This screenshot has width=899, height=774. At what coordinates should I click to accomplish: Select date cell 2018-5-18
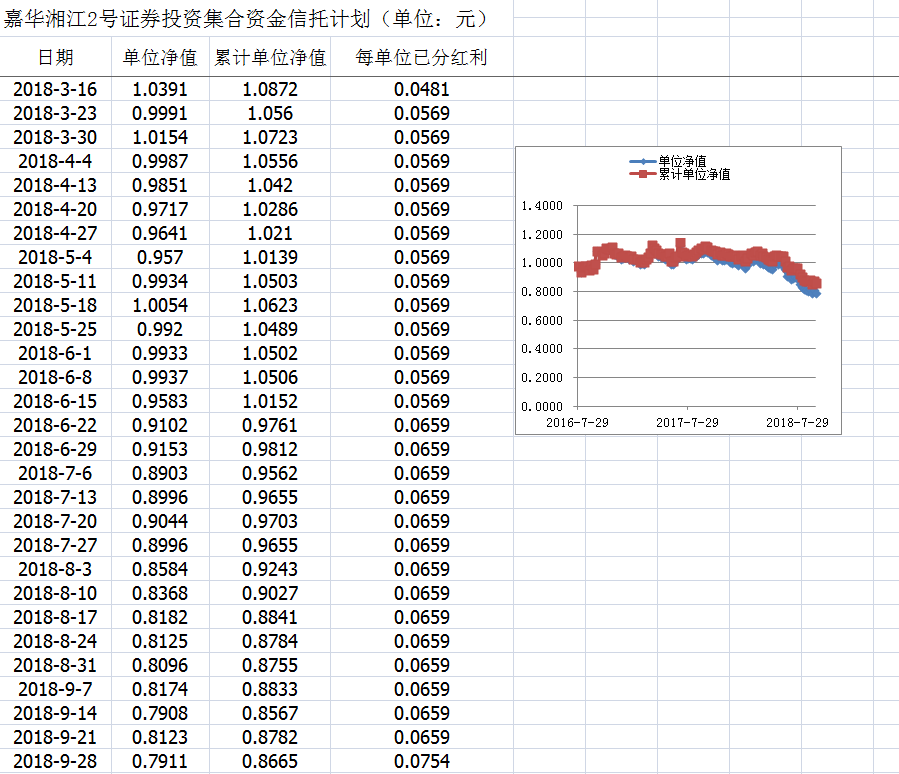(55, 306)
